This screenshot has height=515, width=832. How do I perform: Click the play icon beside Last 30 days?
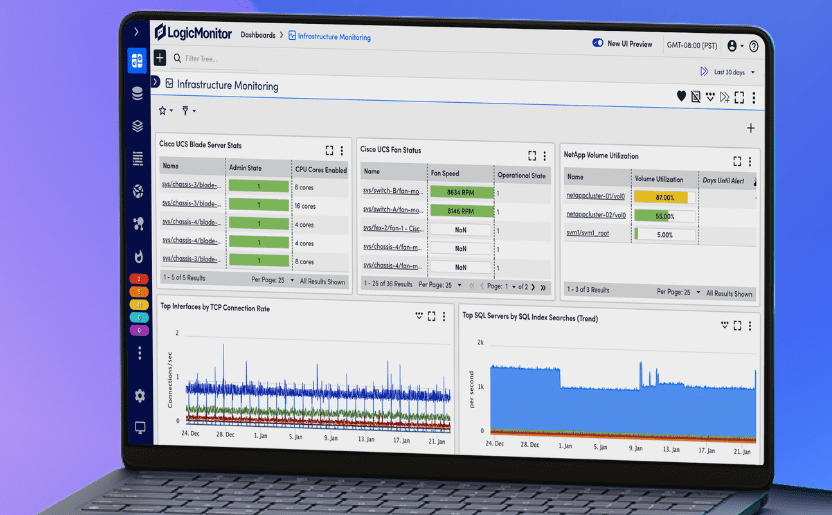click(x=704, y=71)
